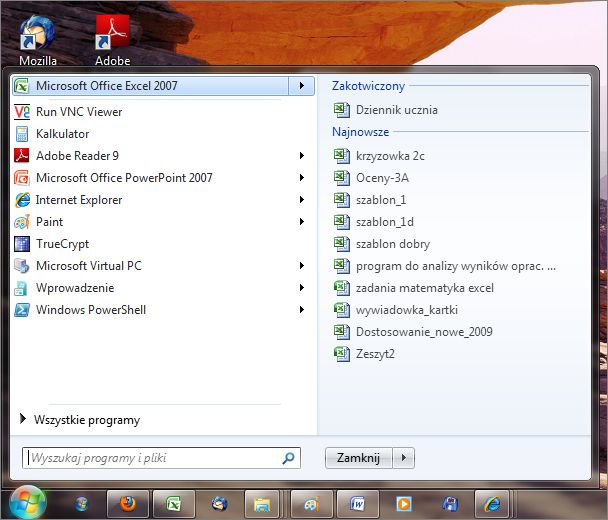Screen dimensions: 608x520
Task: Open Microsoft Office Excel 2007 from Start menu
Action: point(150,86)
